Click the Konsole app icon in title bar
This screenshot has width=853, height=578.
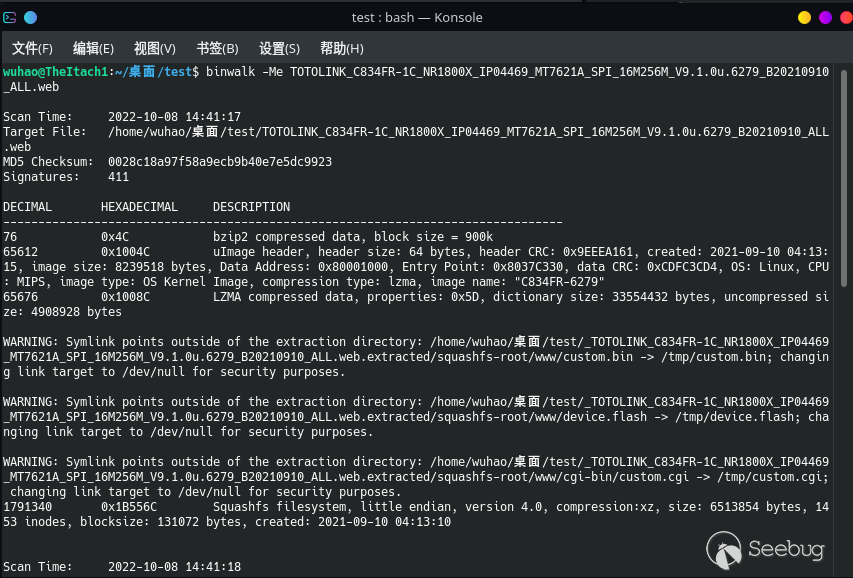point(10,17)
